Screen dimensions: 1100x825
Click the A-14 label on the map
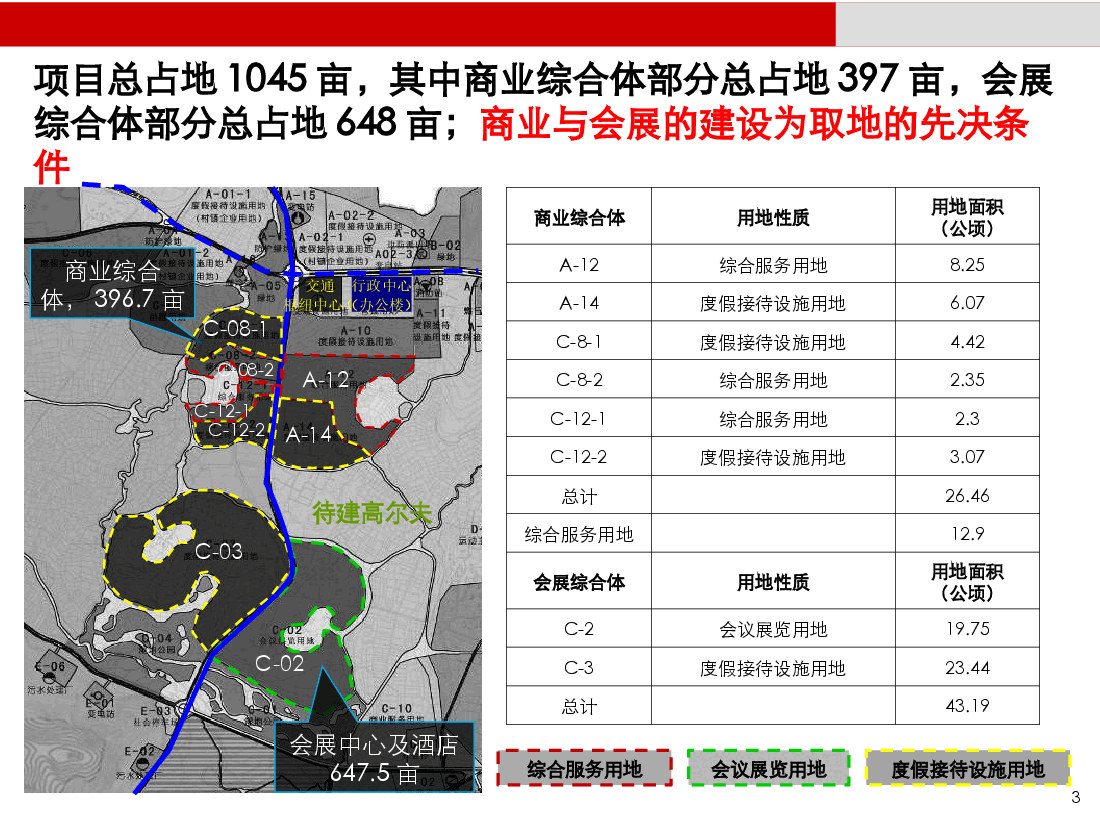point(308,434)
